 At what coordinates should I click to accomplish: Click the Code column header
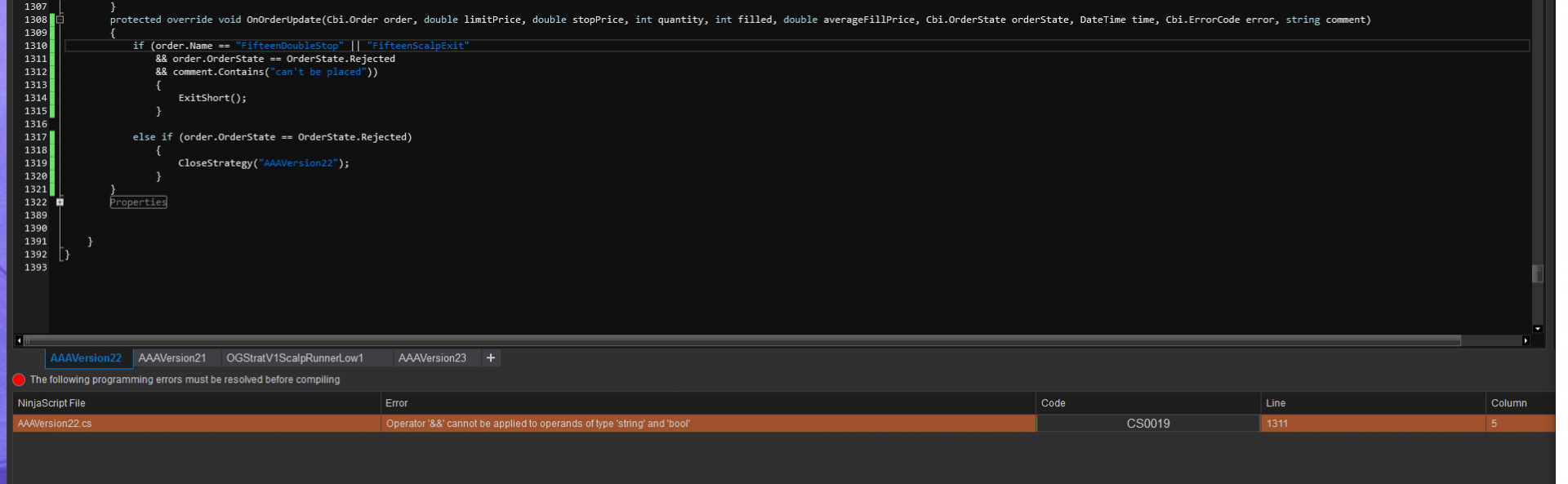coord(1148,403)
